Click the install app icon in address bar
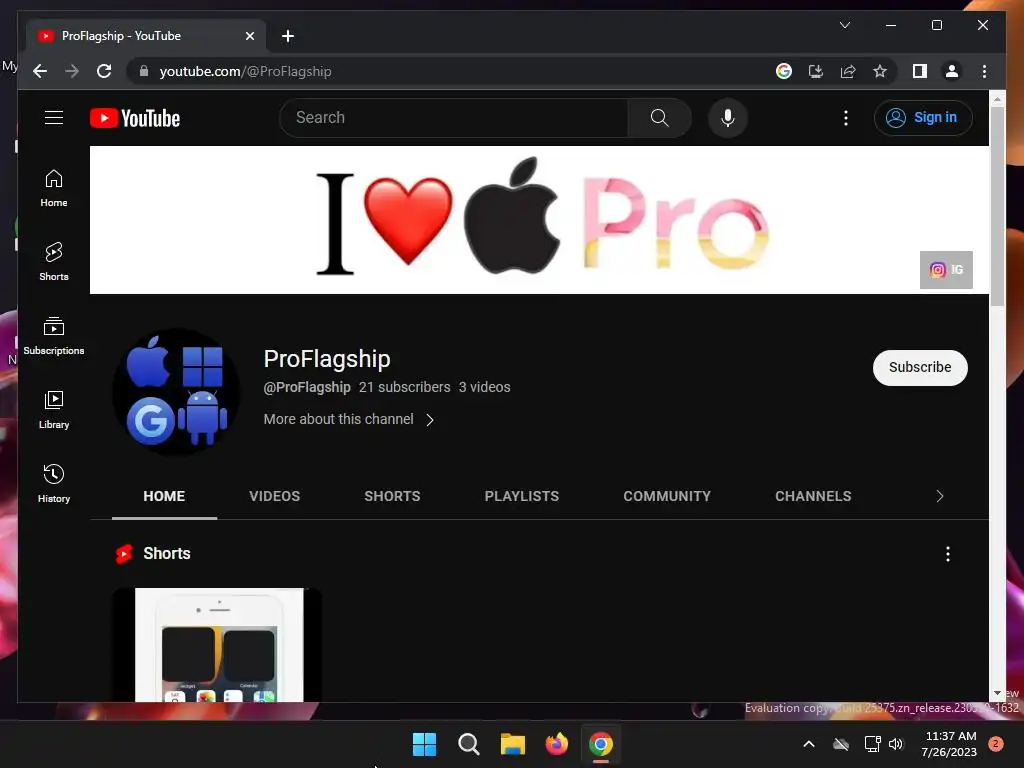The image size is (1024, 768). [x=816, y=71]
